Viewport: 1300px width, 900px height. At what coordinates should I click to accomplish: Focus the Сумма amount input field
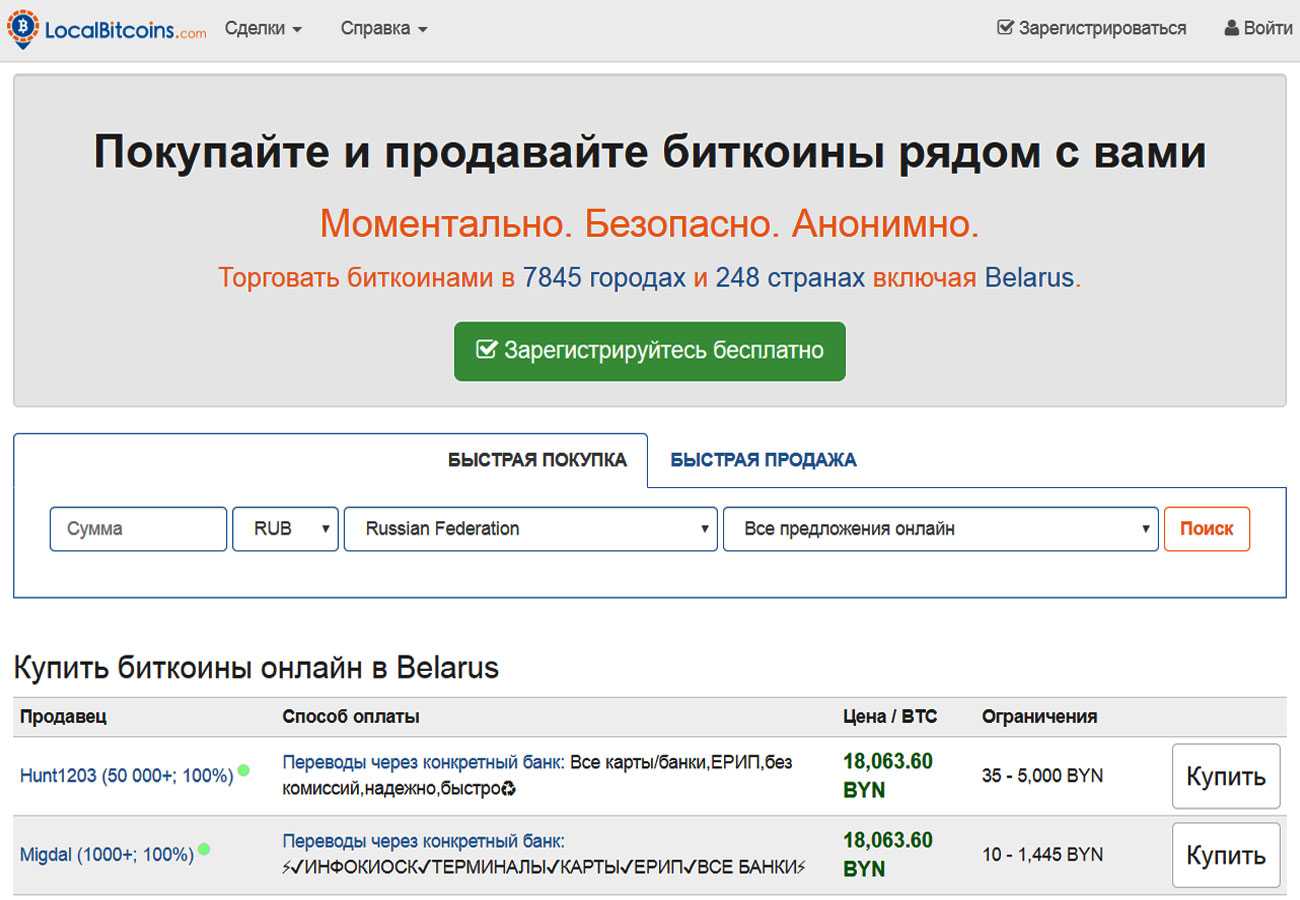[138, 529]
